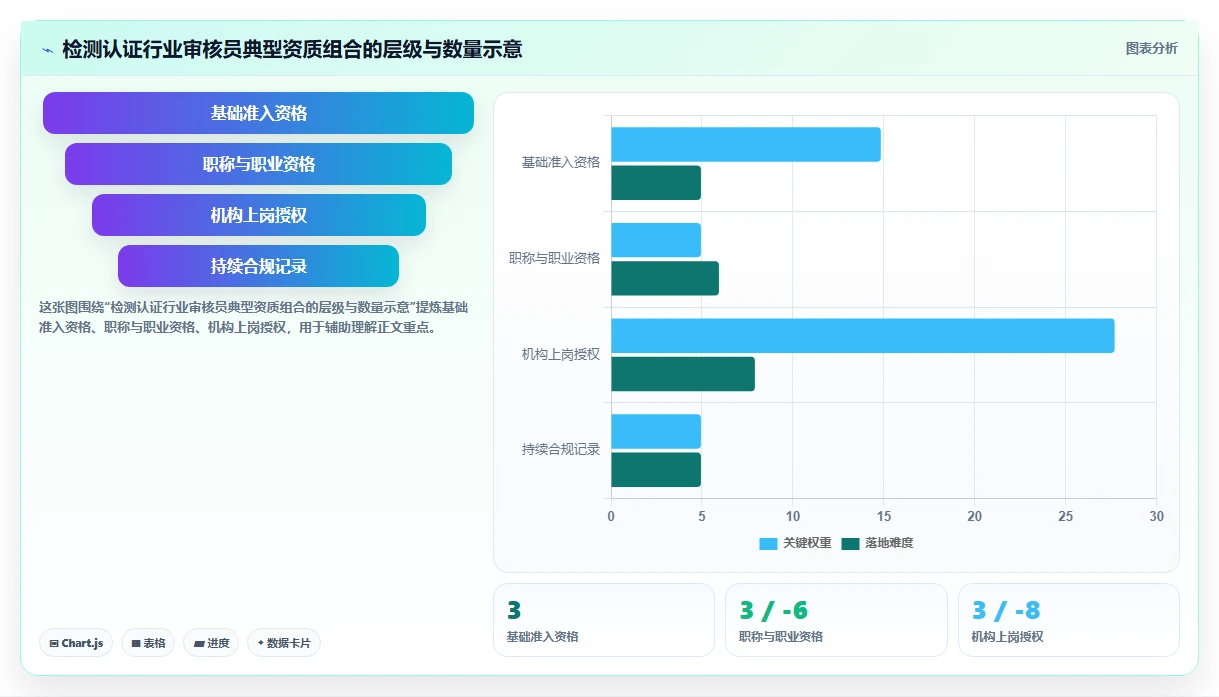Click the y-axis label 机构上岗授权
This screenshot has height=697, width=1219.
click(561, 354)
